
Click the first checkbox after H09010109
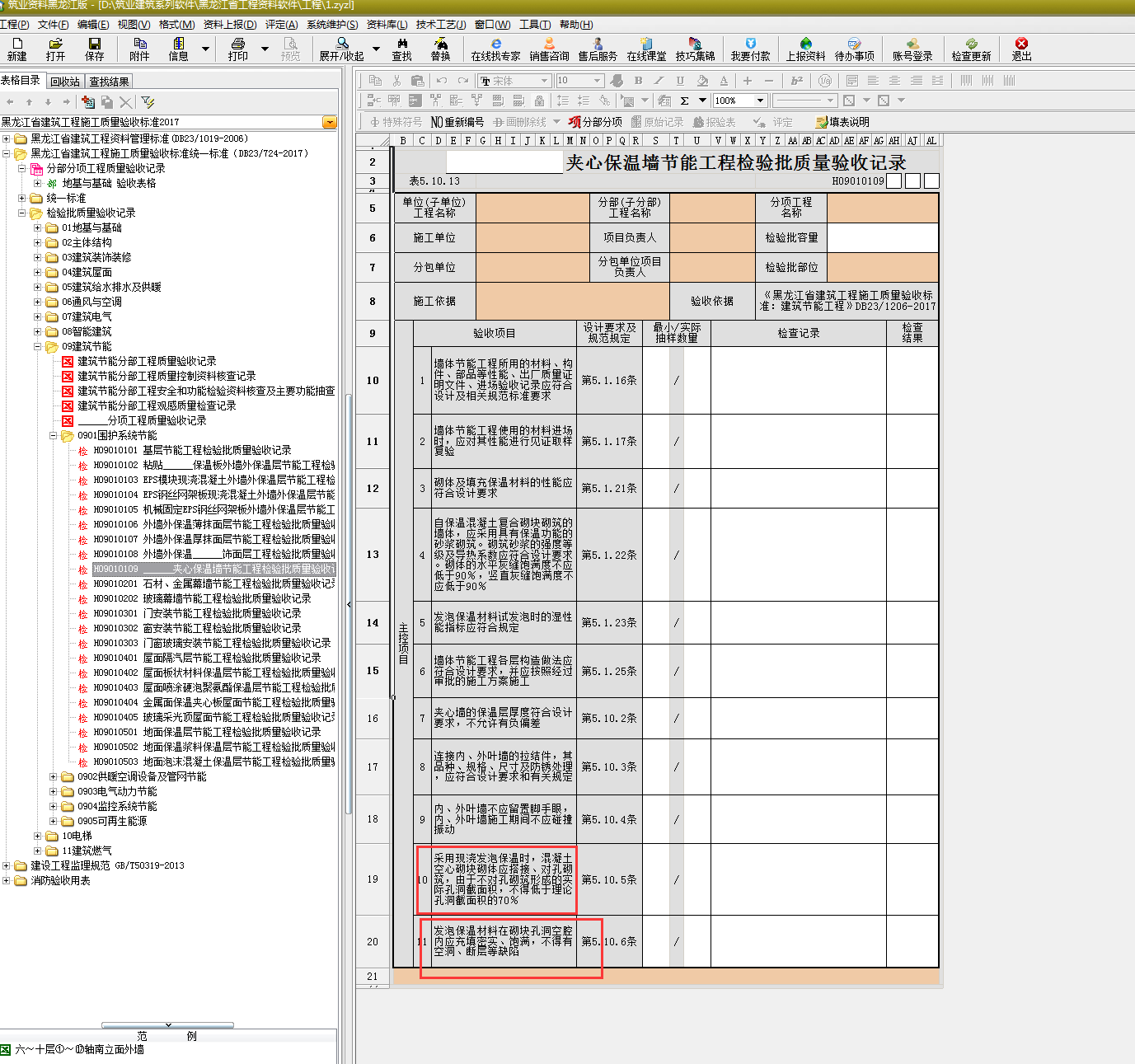[893, 181]
